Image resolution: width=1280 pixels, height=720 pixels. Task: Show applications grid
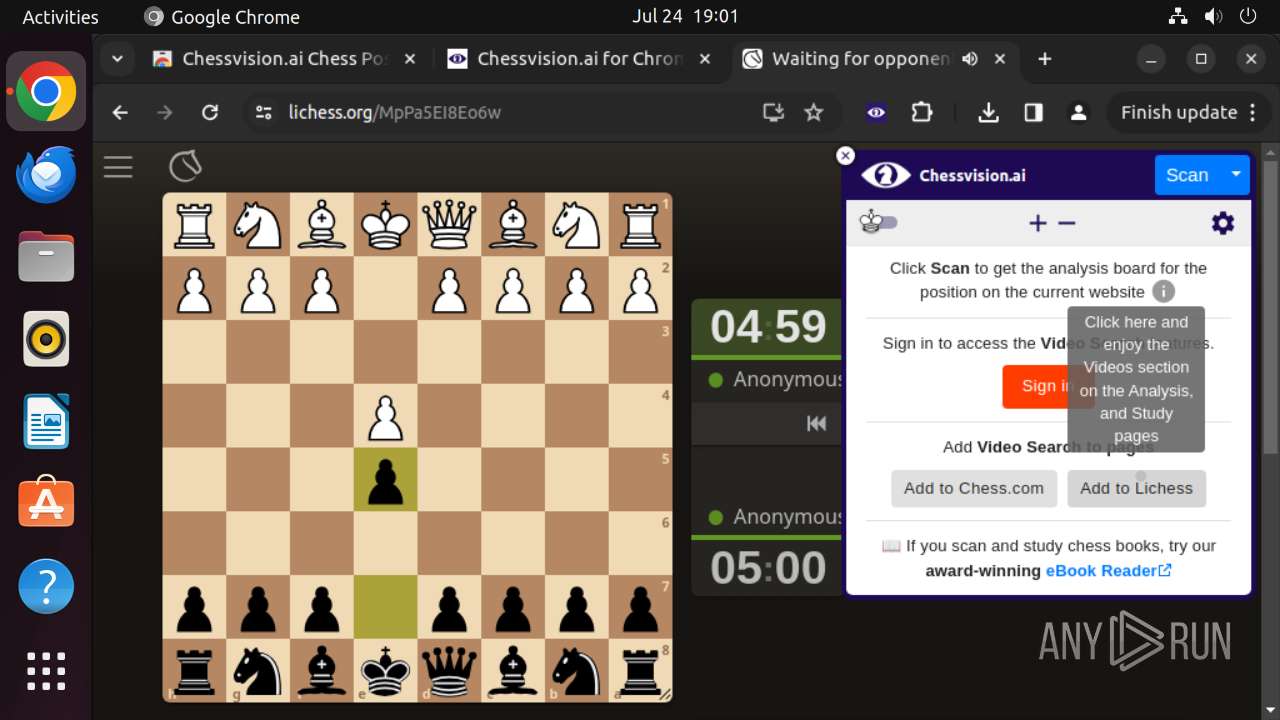pos(46,671)
